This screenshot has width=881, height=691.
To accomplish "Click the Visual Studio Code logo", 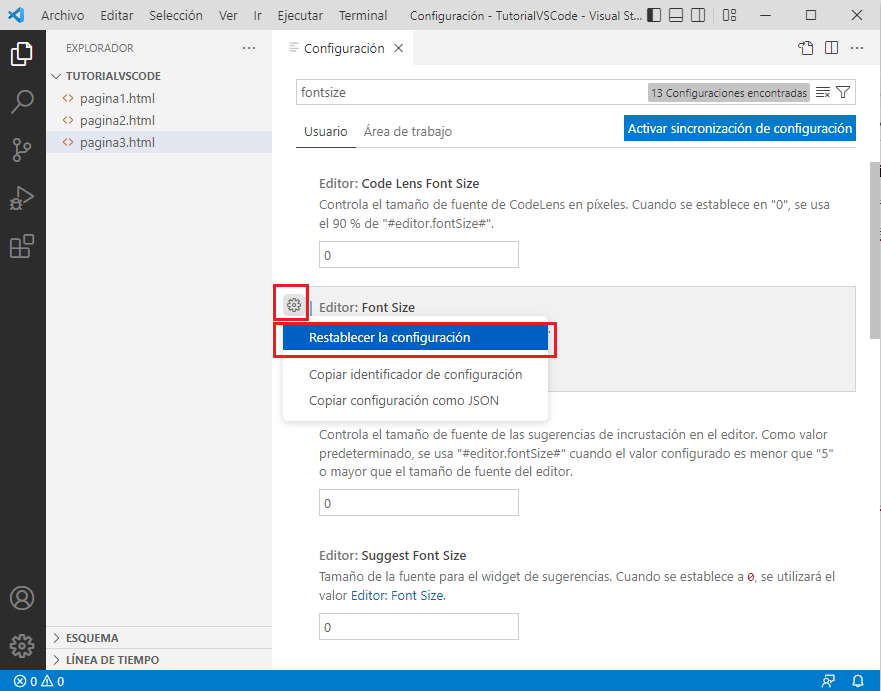I will click(x=16, y=15).
